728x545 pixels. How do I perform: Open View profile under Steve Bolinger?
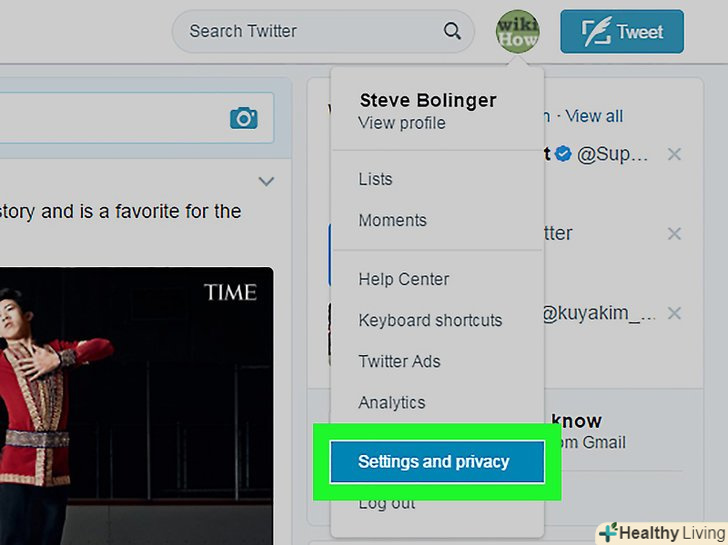pyautogui.click(x=402, y=123)
